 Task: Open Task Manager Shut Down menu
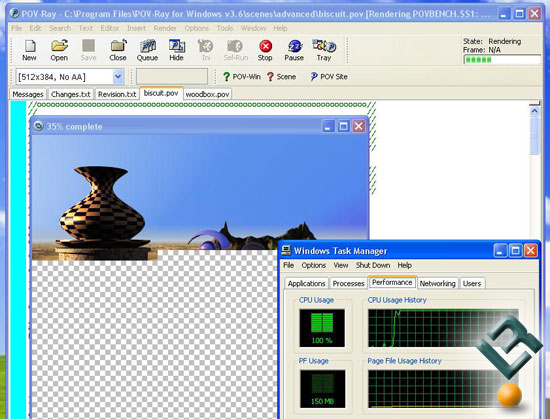coord(373,265)
